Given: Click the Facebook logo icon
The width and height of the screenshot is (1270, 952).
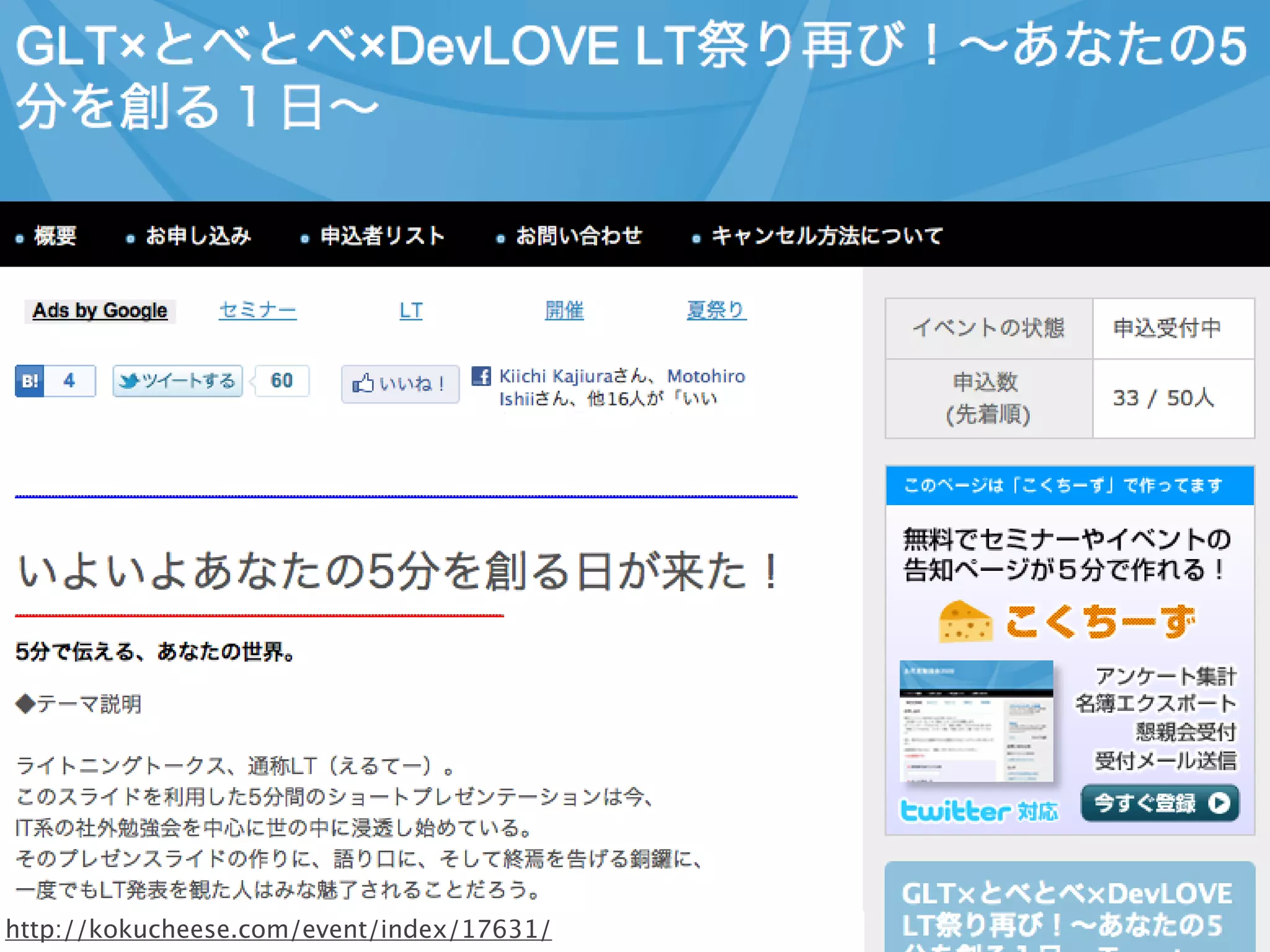Looking at the screenshot, I should click(x=481, y=376).
